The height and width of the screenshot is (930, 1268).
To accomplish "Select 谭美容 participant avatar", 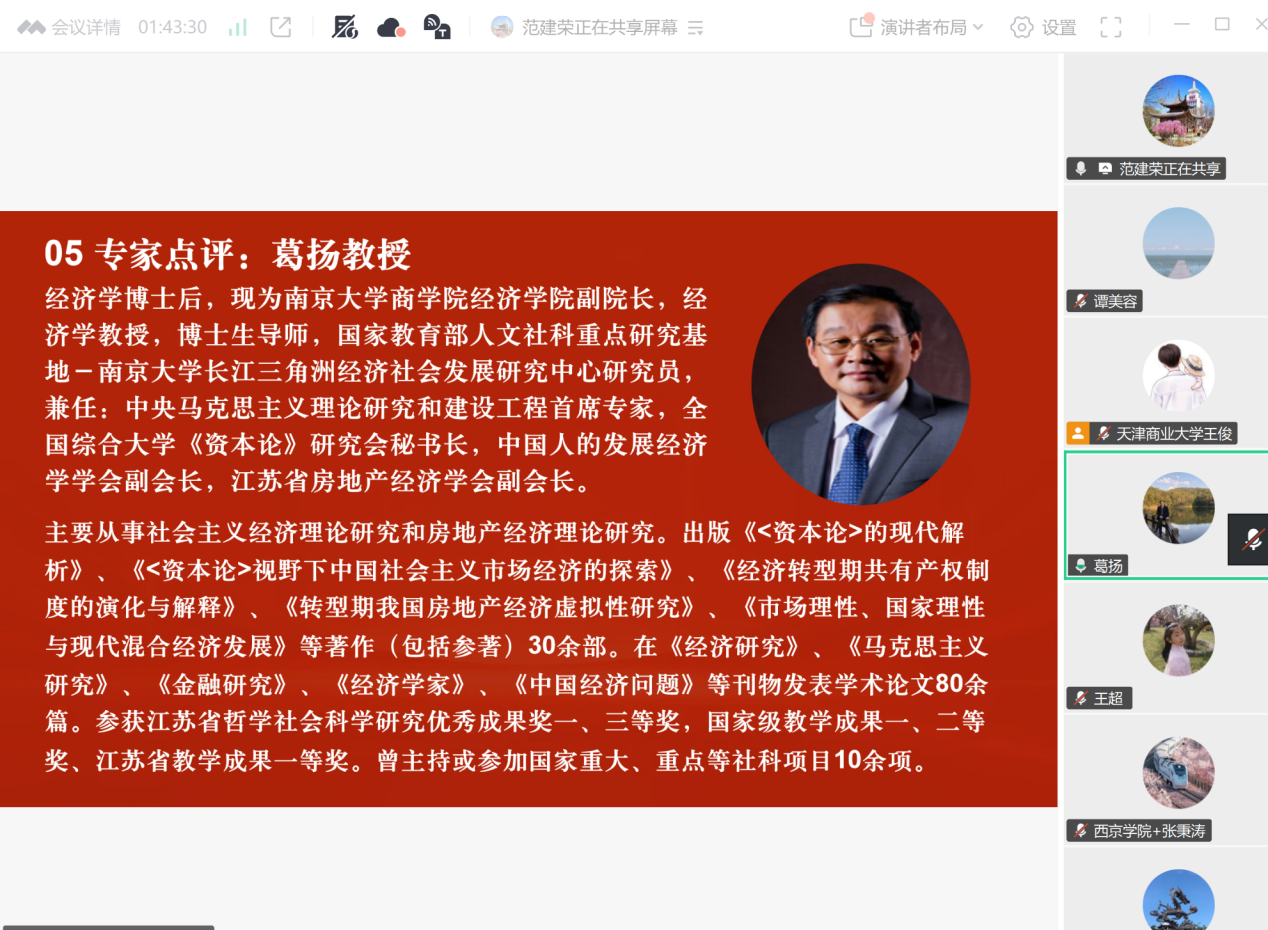I will click(1178, 243).
